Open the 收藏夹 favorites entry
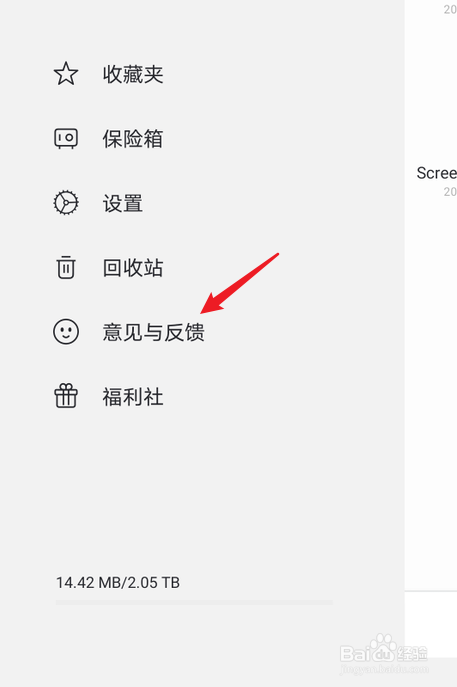 tap(133, 74)
